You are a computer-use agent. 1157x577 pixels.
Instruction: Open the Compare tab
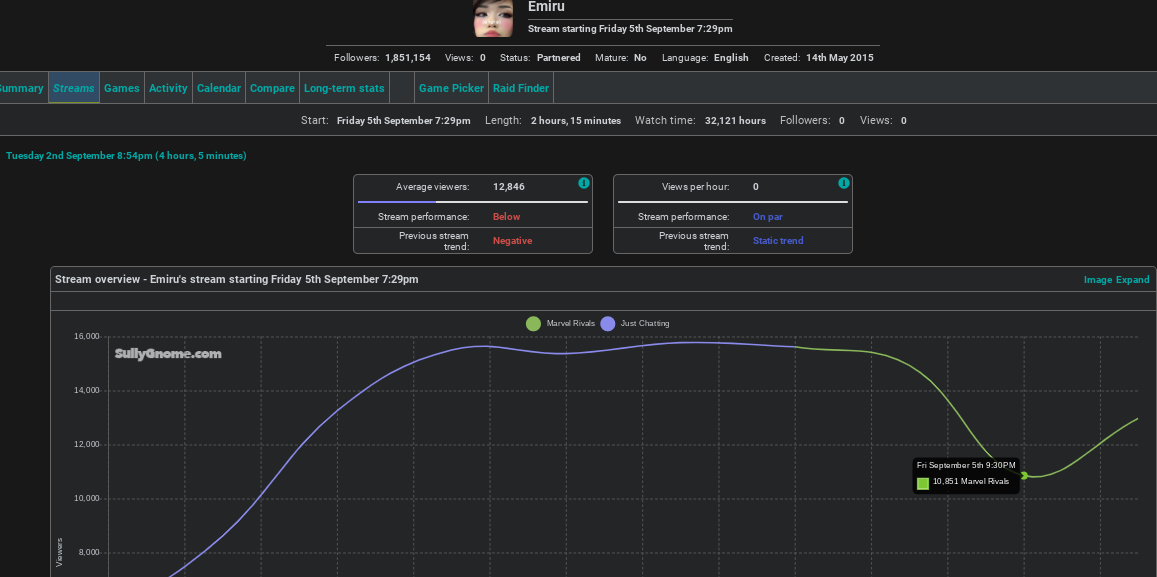tap(272, 88)
